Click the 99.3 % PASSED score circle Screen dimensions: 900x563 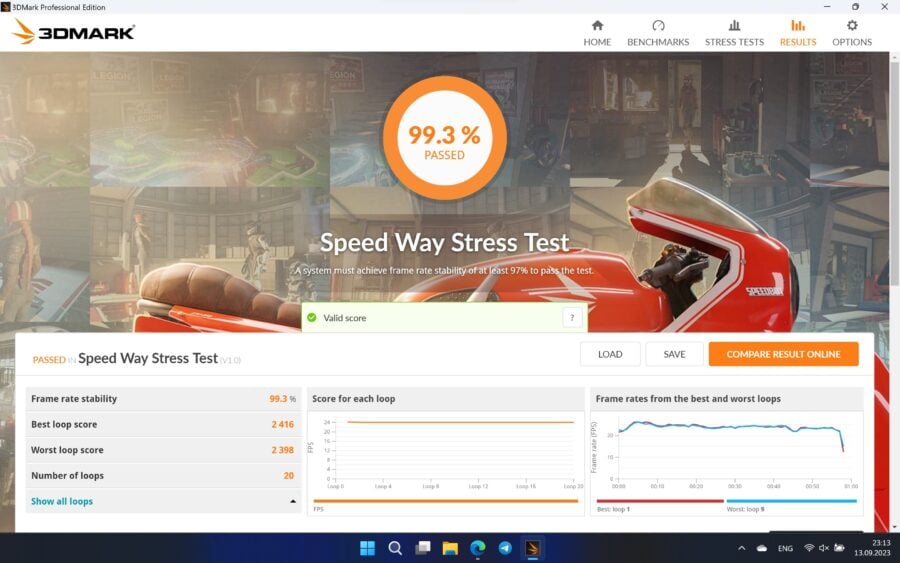tap(444, 138)
